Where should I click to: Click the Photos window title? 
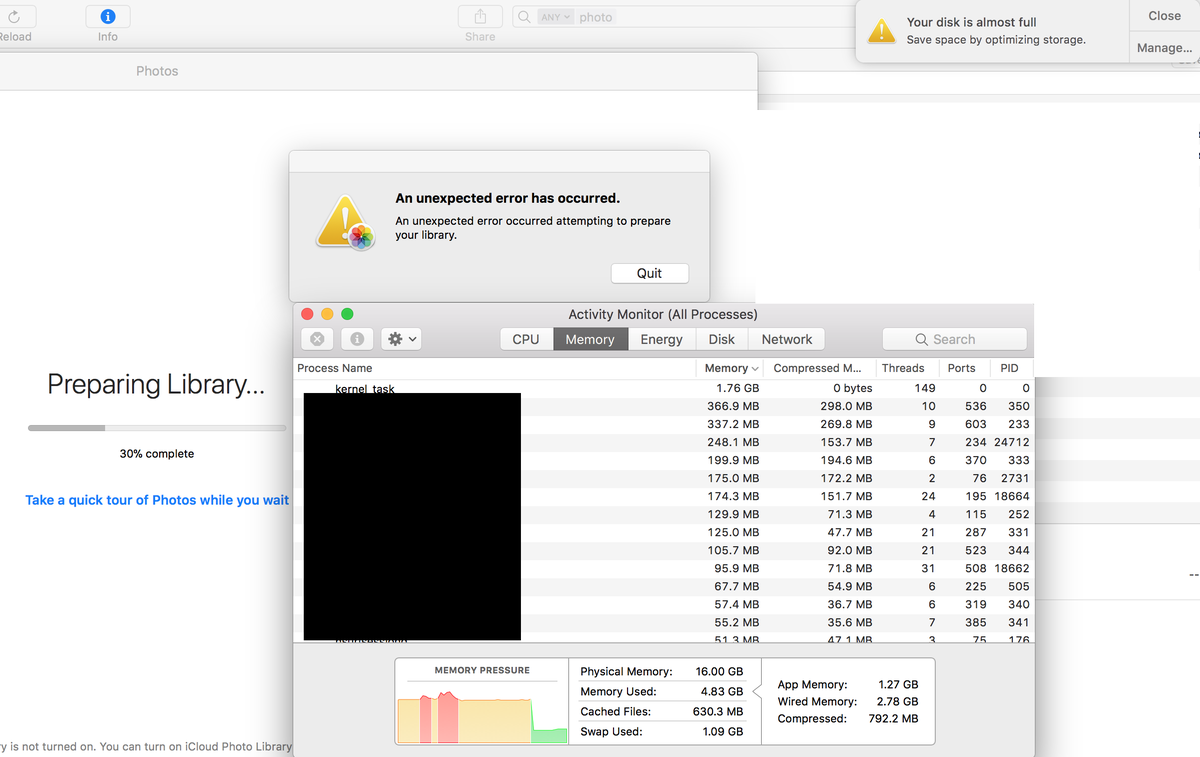click(157, 71)
